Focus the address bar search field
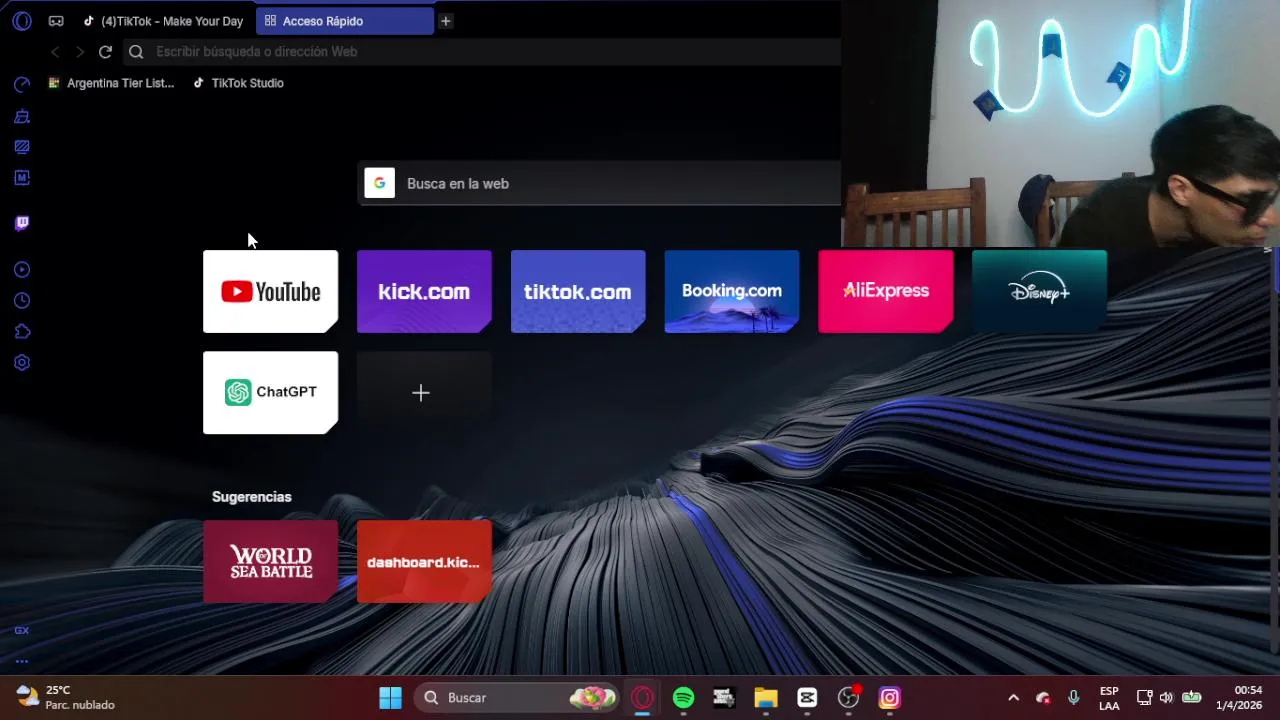The width and height of the screenshot is (1280, 720). point(482,52)
